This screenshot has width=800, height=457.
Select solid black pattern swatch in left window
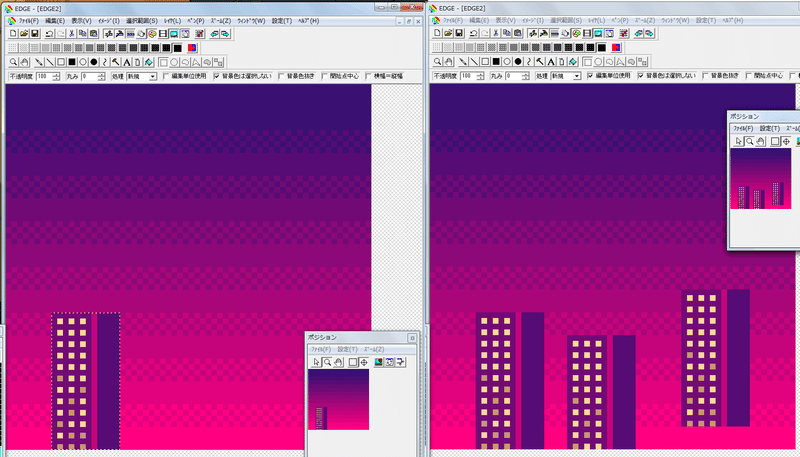[178, 48]
